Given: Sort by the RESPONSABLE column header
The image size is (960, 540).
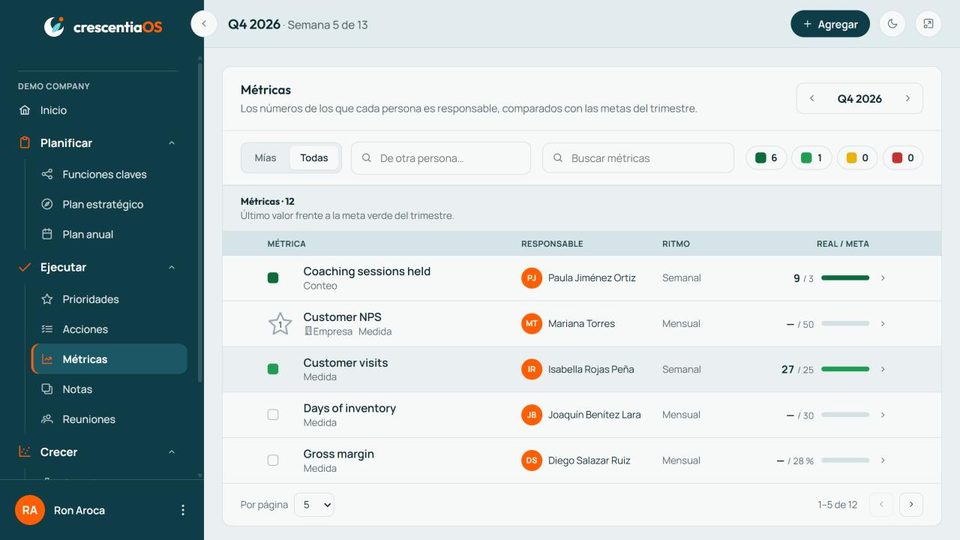Looking at the screenshot, I should [552, 244].
